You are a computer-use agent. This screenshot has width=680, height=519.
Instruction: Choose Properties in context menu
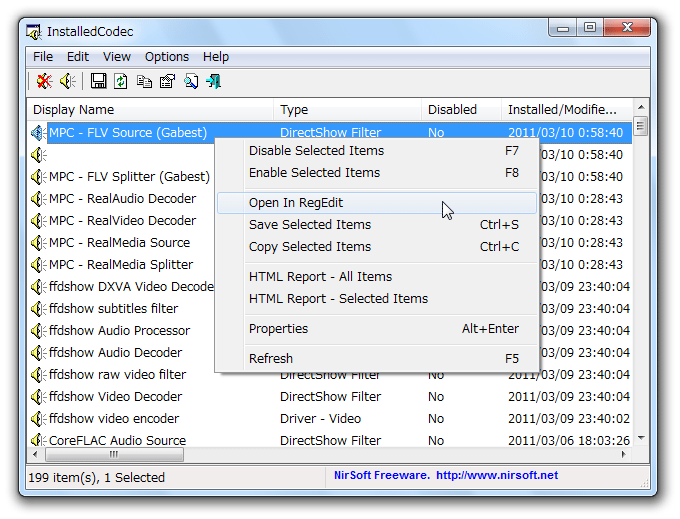pos(377,329)
